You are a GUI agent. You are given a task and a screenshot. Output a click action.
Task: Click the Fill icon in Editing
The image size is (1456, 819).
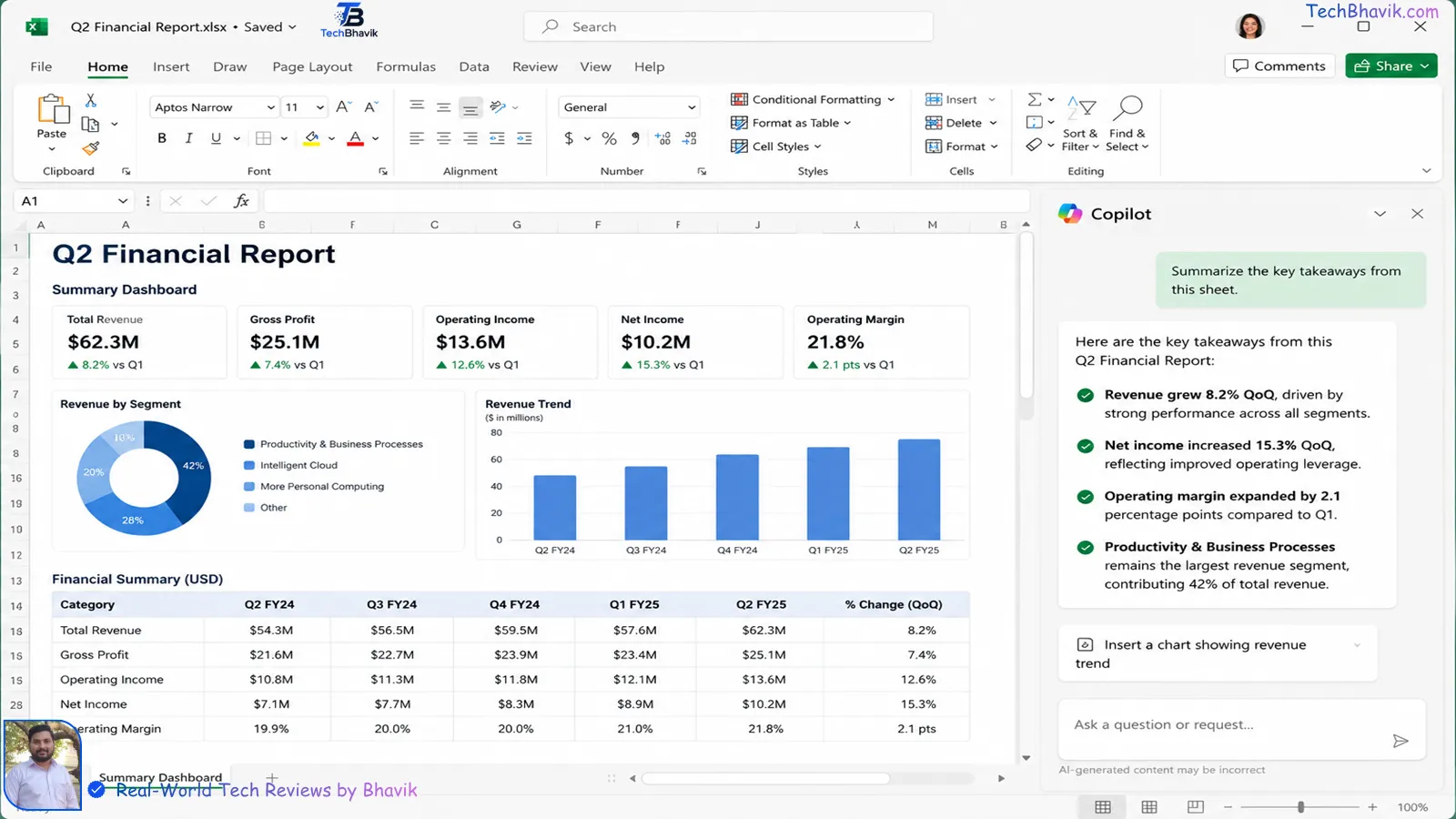[x=1035, y=122]
